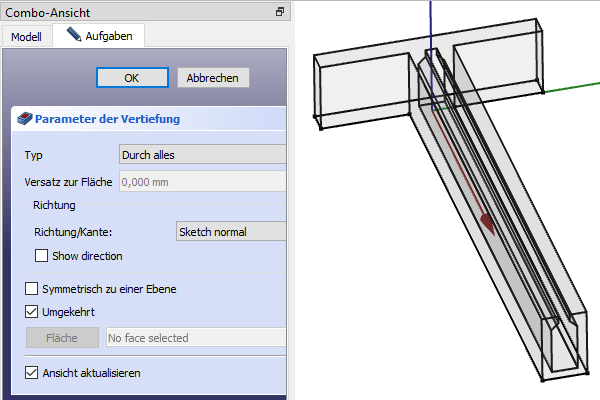This screenshot has width=600, height=400.
Task: Switch to the Modell tab
Action: pos(26,36)
